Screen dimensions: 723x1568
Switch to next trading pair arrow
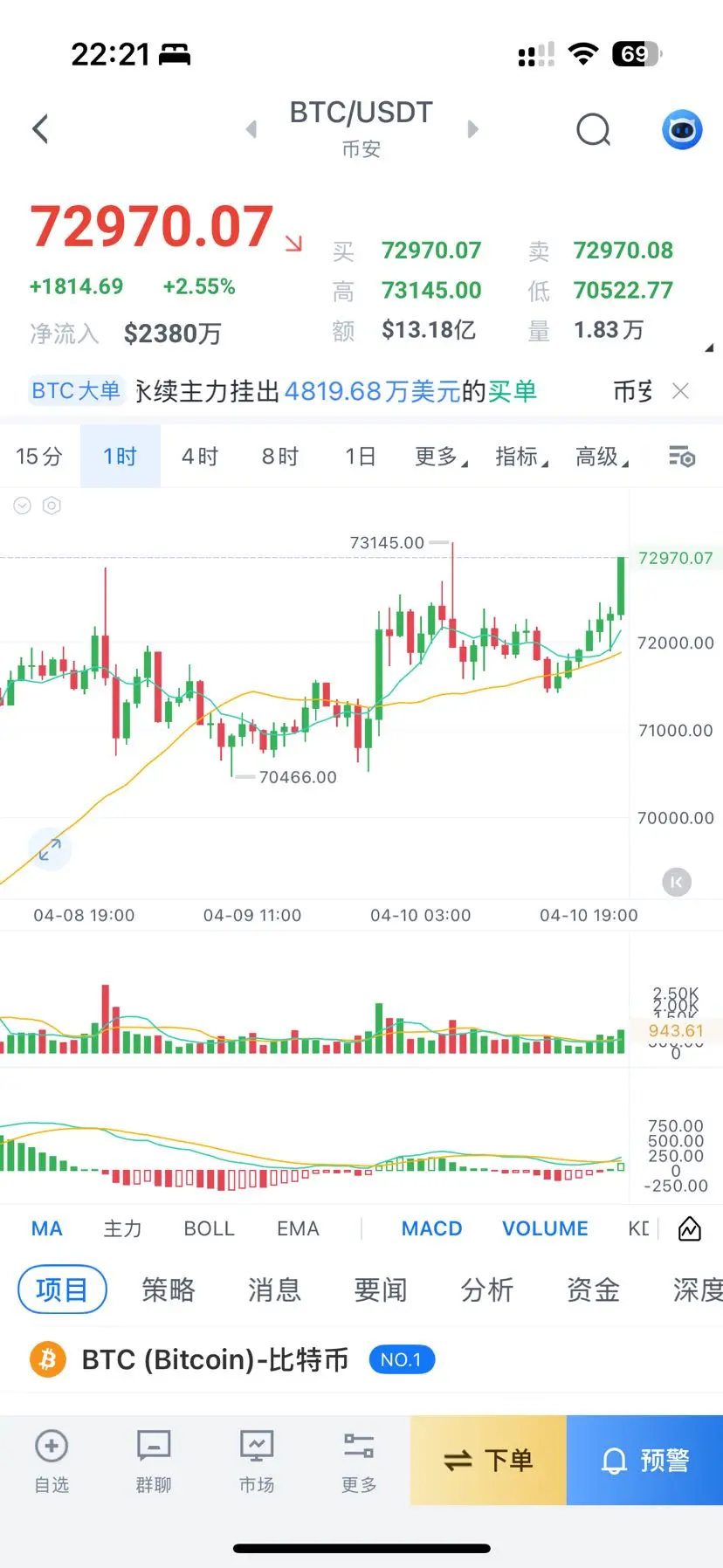(x=472, y=129)
